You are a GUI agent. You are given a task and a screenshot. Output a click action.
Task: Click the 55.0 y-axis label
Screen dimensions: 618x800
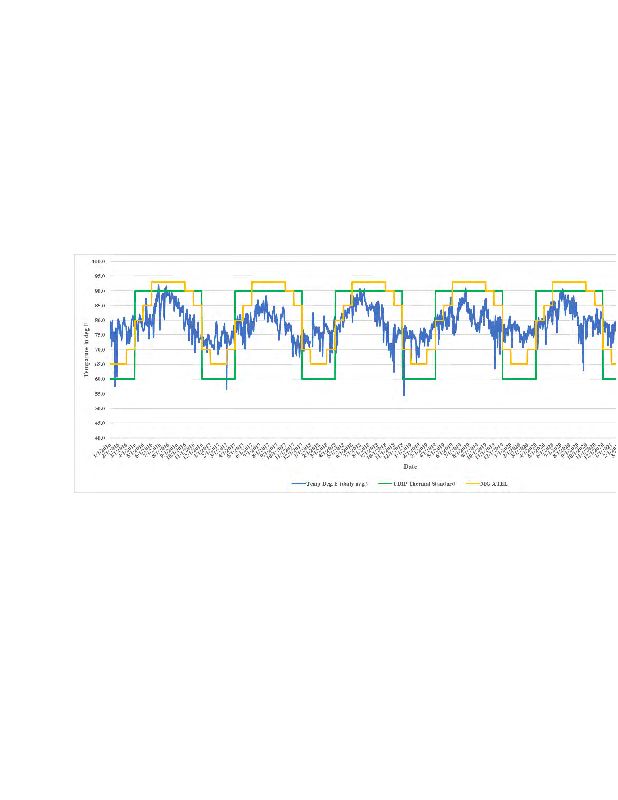99,393
